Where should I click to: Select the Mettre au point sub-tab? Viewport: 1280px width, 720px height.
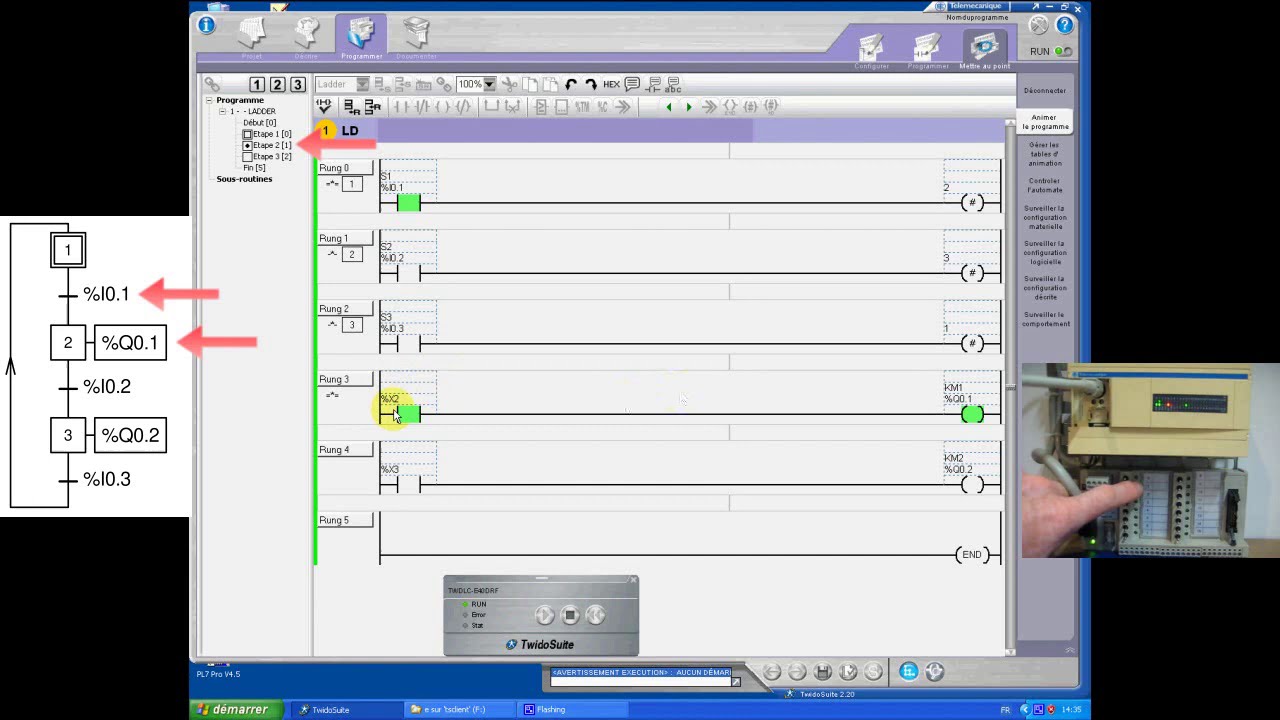tap(985, 50)
